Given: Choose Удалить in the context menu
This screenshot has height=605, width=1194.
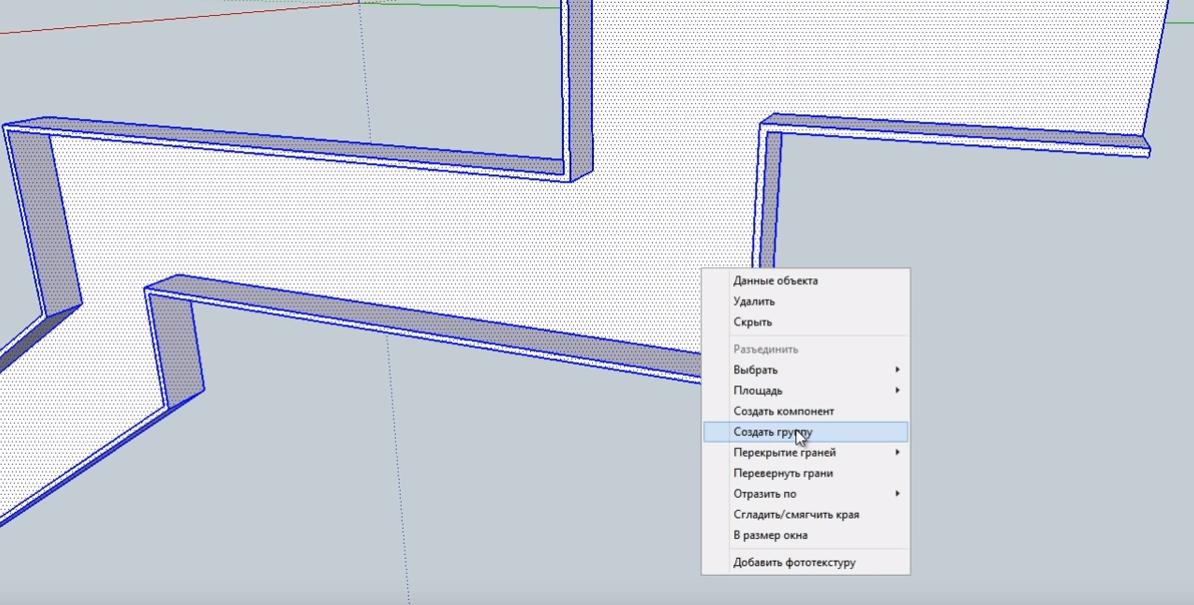Looking at the screenshot, I should [x=754, y=301].
